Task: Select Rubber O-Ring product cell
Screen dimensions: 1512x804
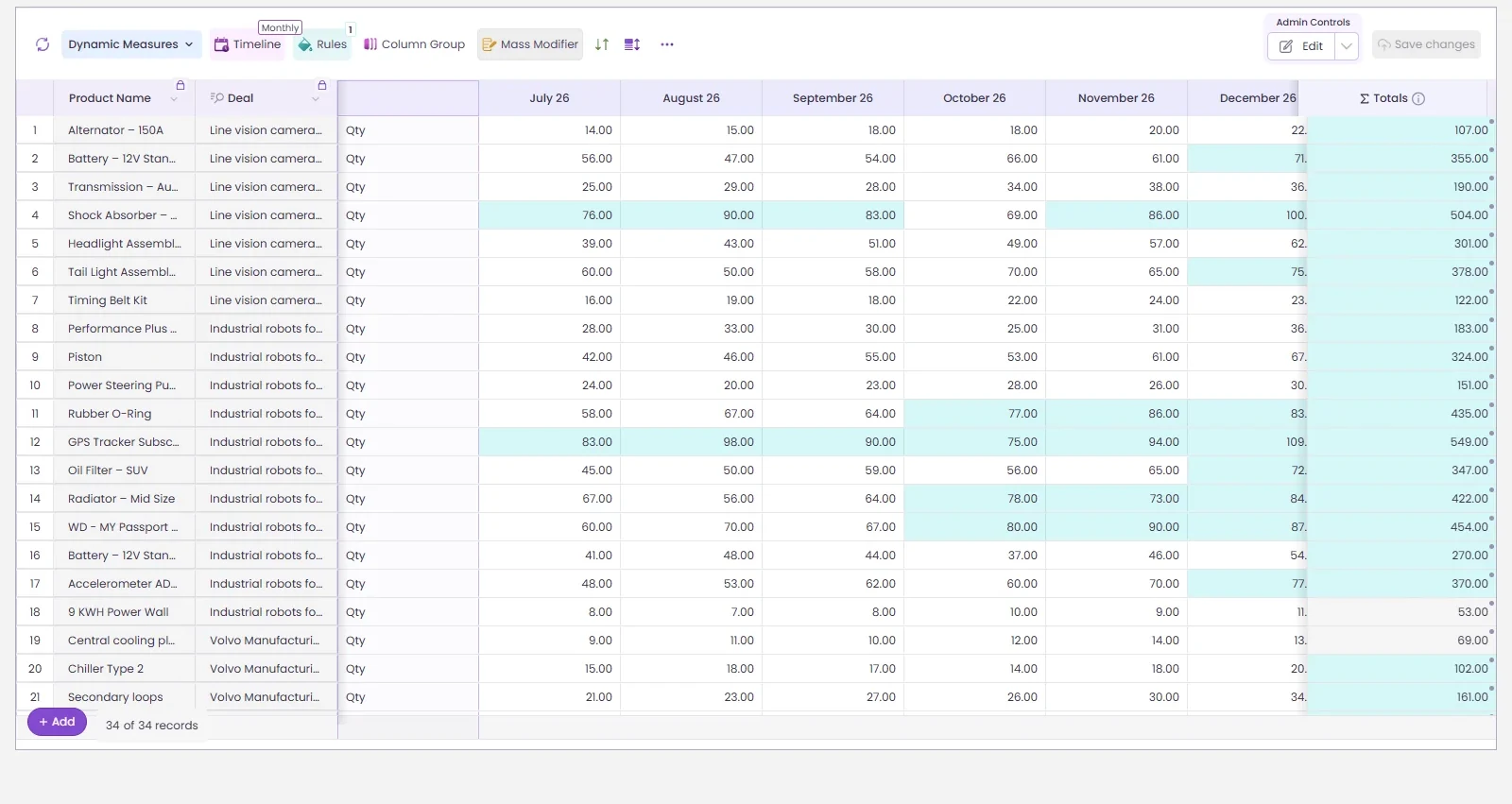Action: [x=125, y=414]
